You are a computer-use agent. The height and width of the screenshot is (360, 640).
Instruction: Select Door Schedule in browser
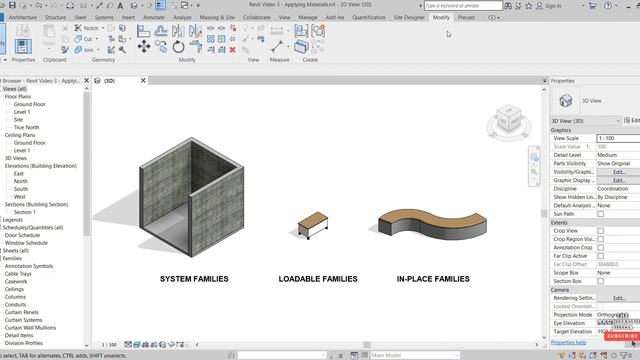22,235
